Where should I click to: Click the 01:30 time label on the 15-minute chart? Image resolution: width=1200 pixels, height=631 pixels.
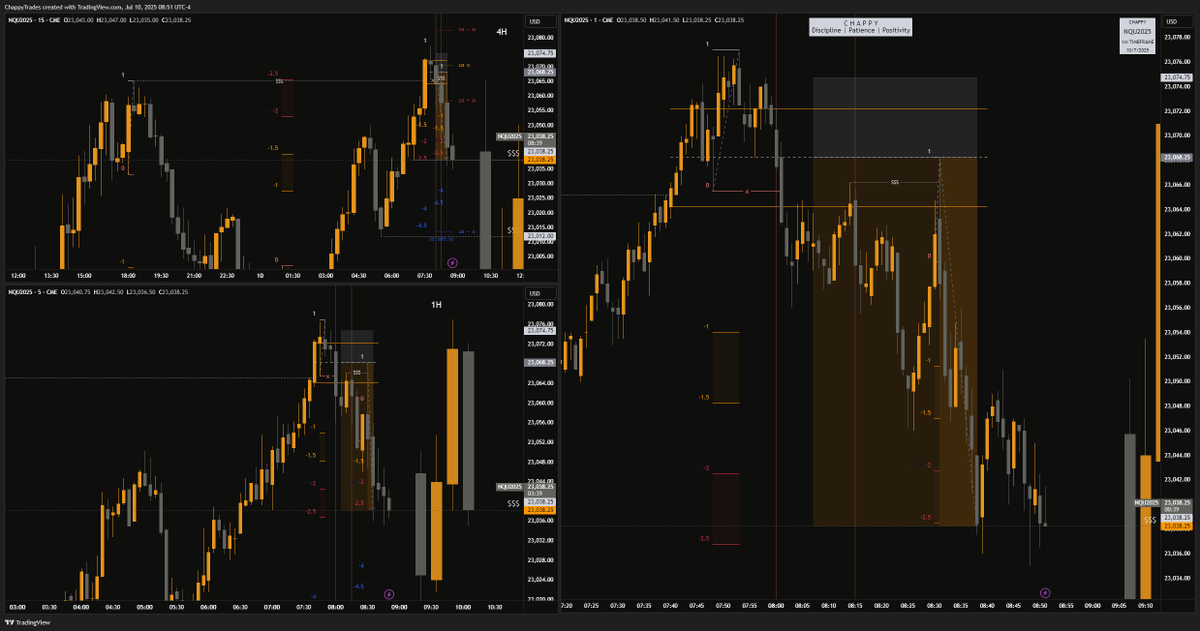(293, 274)
